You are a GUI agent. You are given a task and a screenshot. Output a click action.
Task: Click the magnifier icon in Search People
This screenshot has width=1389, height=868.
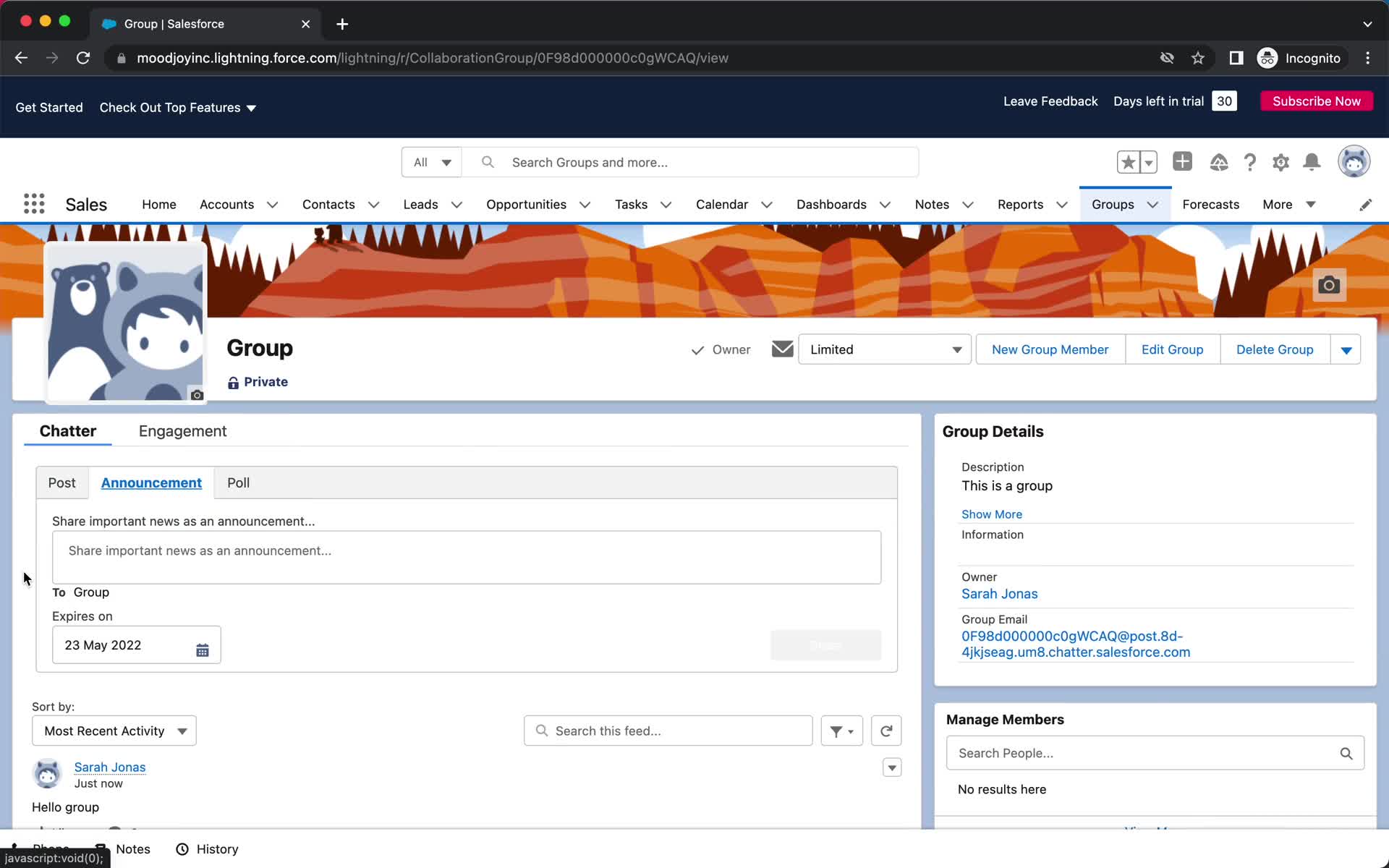click(1346, 754)
